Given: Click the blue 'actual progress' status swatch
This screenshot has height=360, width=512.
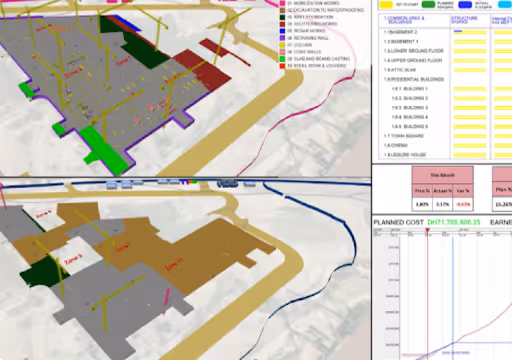Looking at the screenshot, I should coord(465,5).
